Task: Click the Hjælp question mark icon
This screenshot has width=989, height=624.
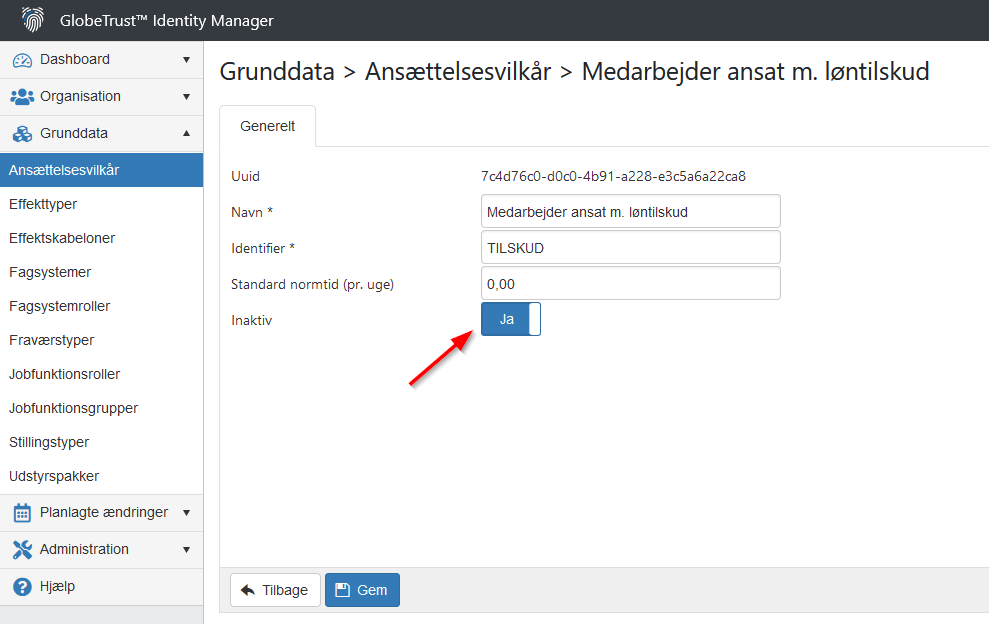Action: click(22, 587)
